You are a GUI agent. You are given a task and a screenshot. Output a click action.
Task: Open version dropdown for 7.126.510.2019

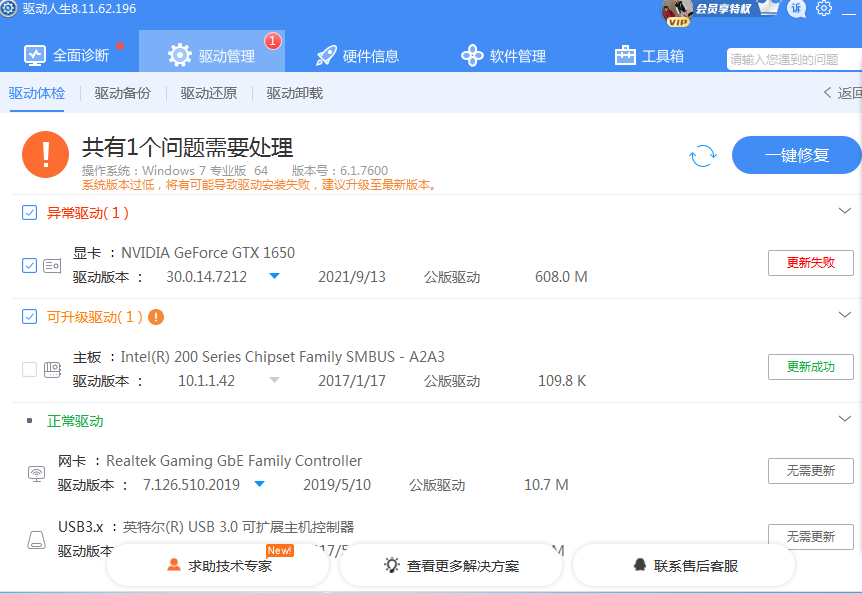tap(259, 484)
